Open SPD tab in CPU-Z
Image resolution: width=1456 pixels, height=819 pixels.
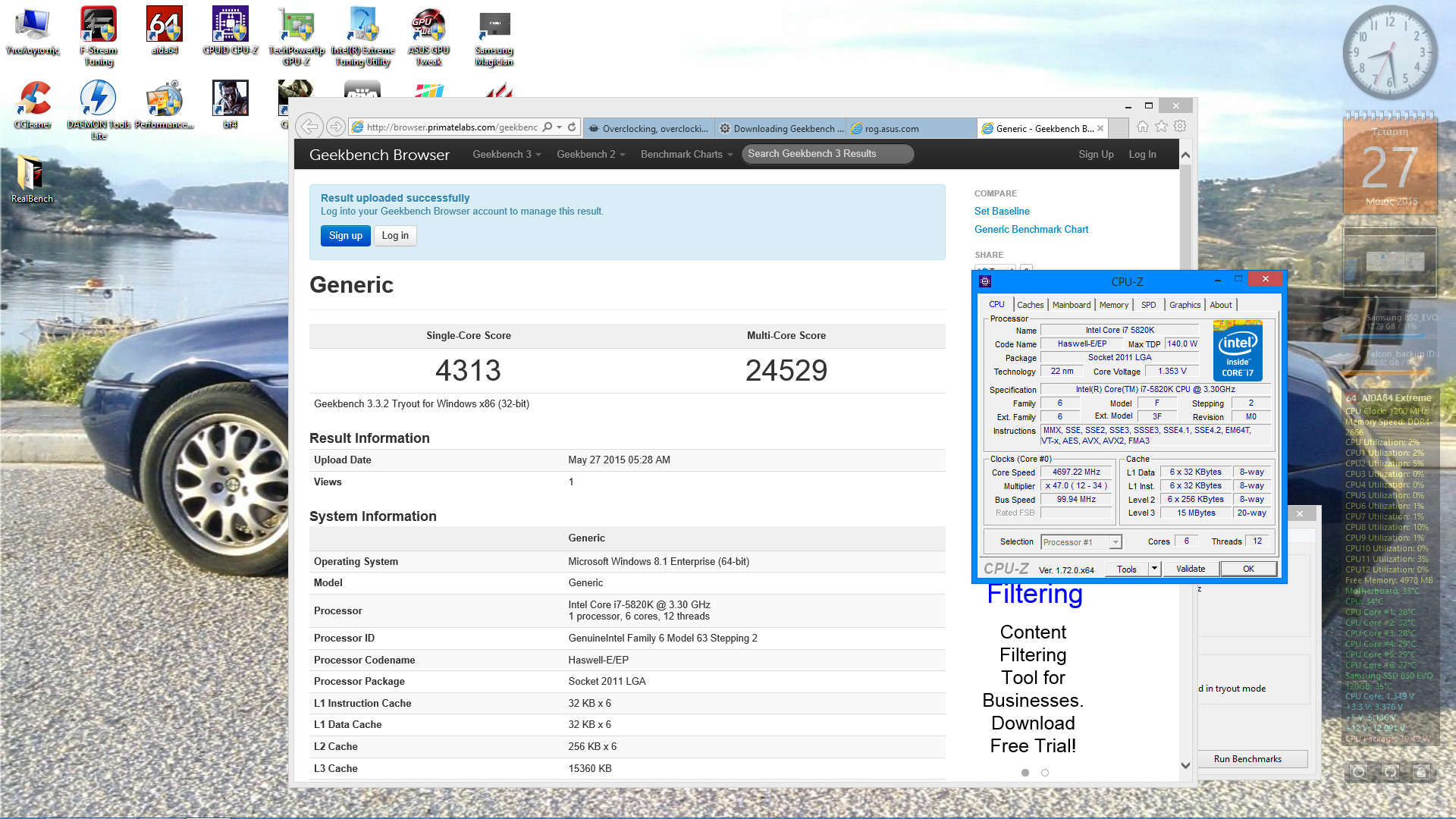coord(1148,305)
